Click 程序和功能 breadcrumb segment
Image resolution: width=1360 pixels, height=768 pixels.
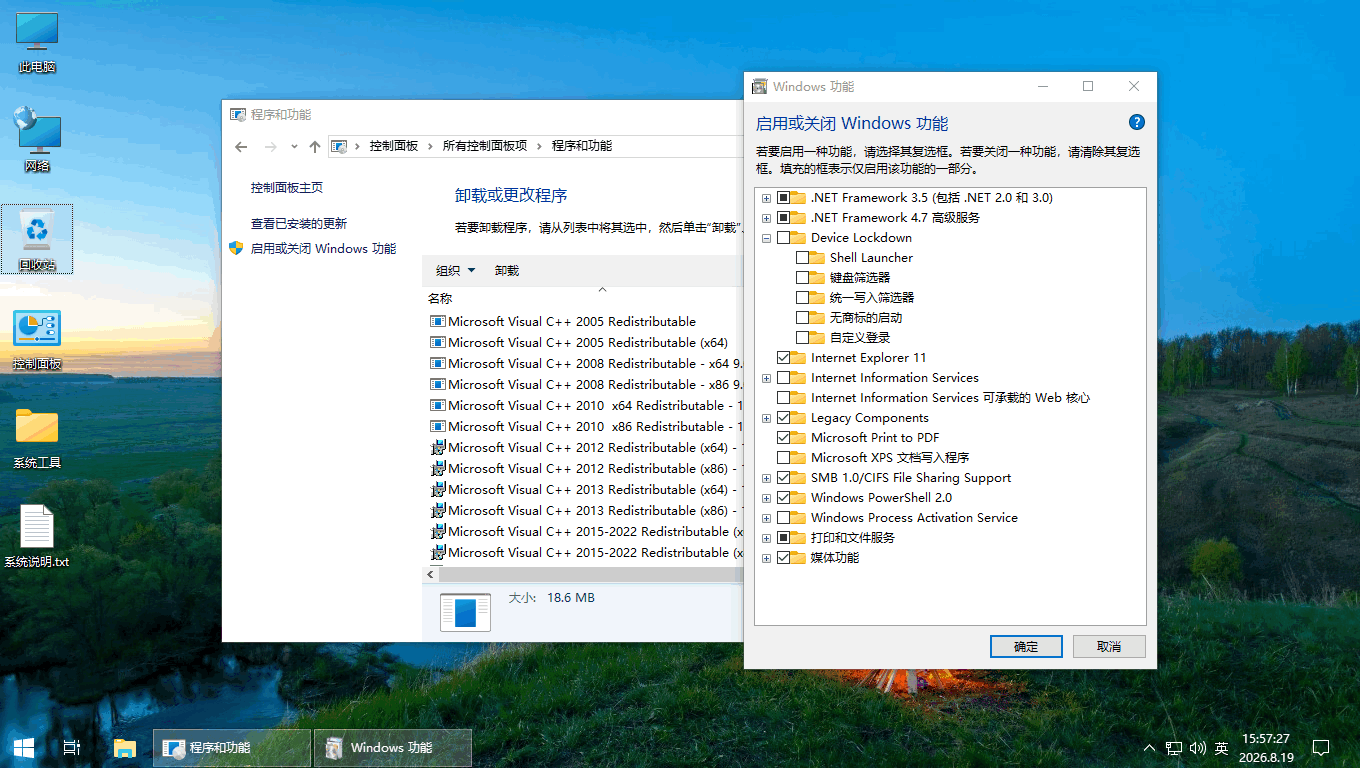click(582, 146)
